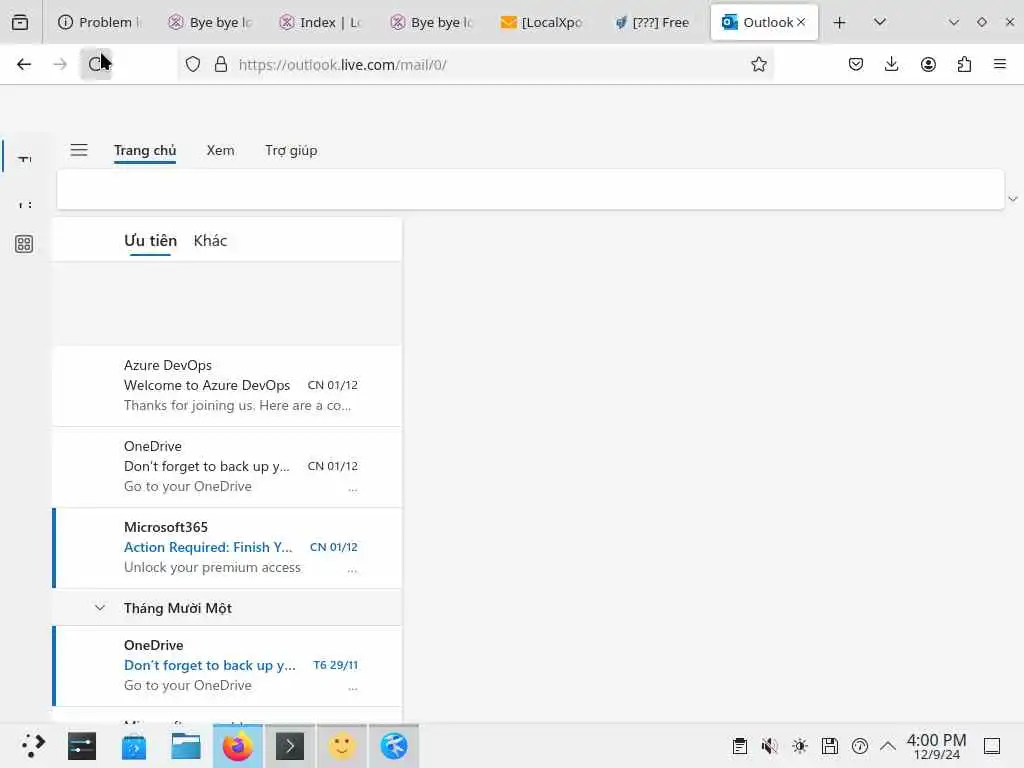This screenshot has height=768, width=1024.
Task: Select the Khác inbox tab
Action: tap(210, 240)
